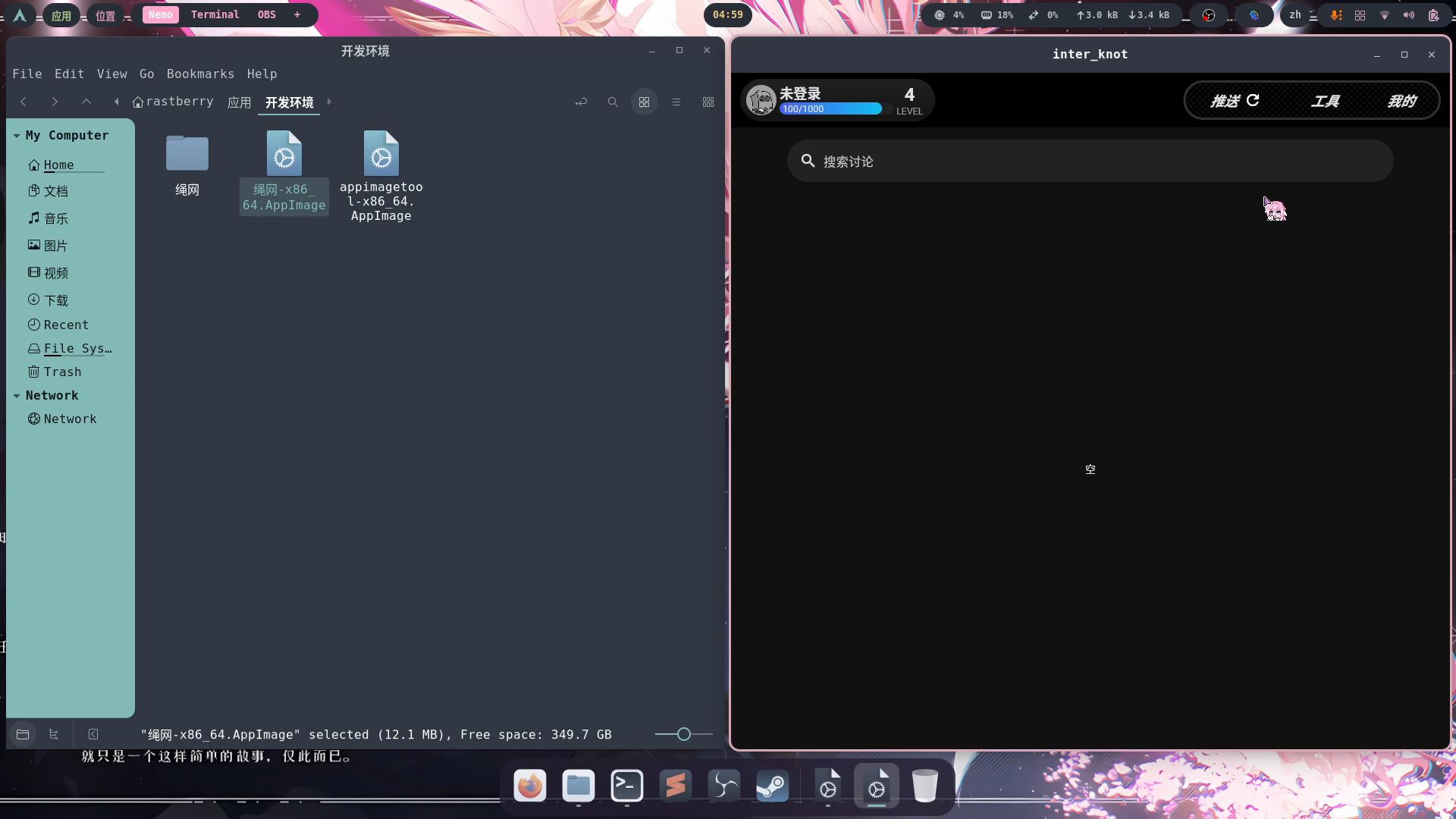Open the 位置 menu in menu bar
This screenshot has width=1456, height=819.
[105, 14]
